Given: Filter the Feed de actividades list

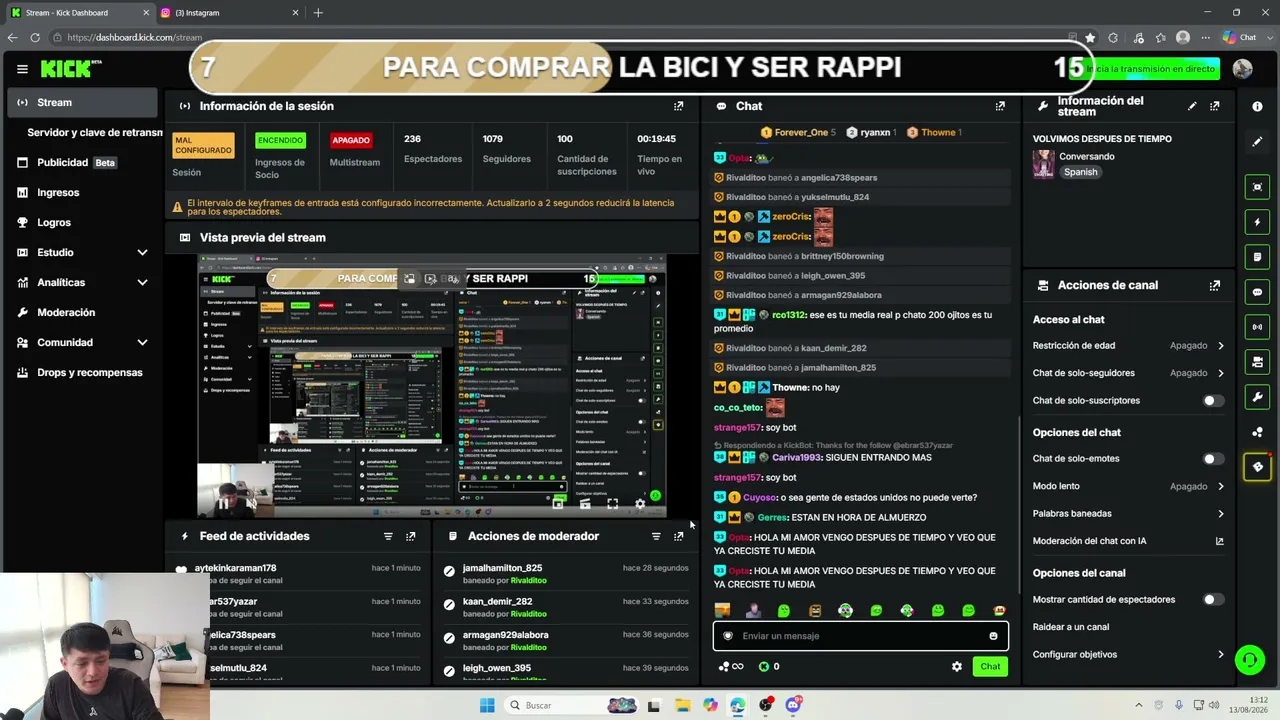Looking at the screenshot, I should point(388,536).
